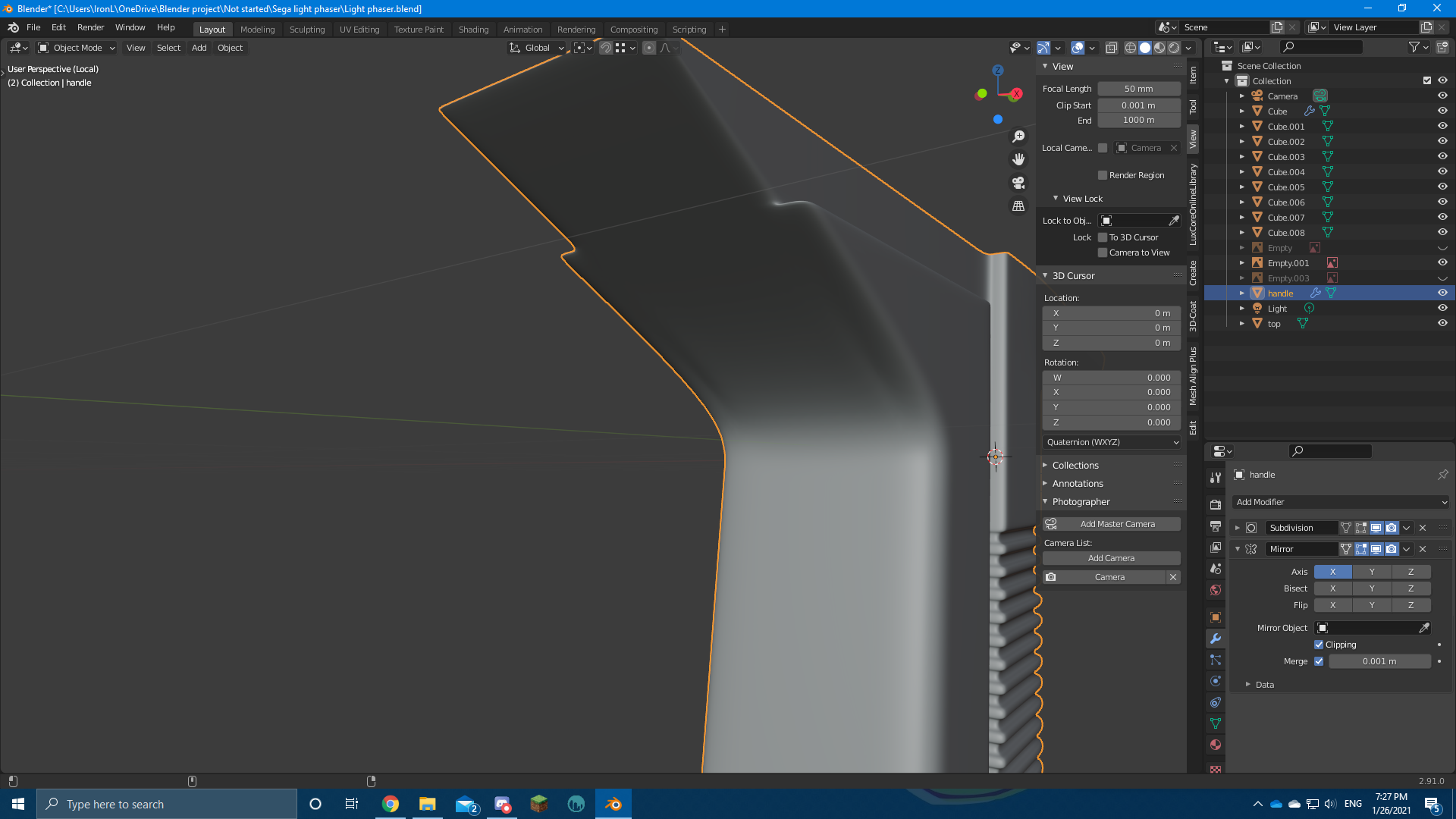Toggle snapping magnet icon

click(606, 48)
